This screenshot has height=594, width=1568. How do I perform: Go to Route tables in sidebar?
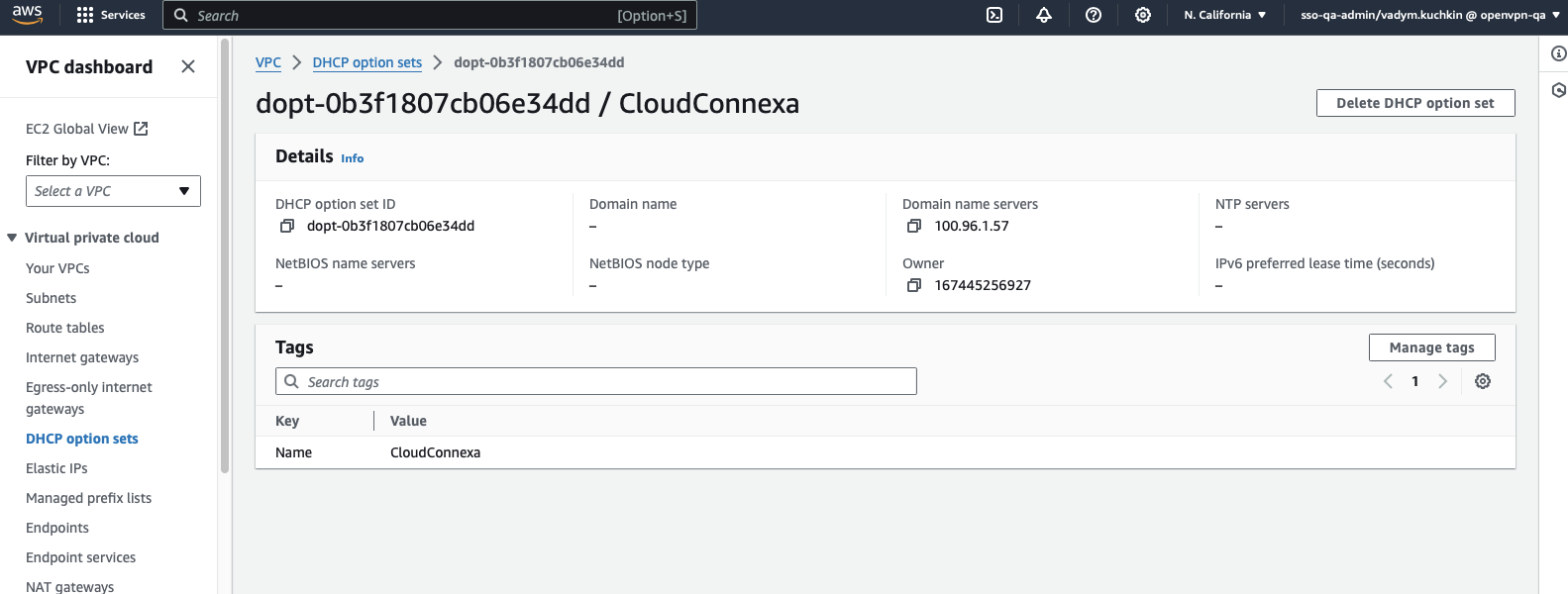coord(65,328)
